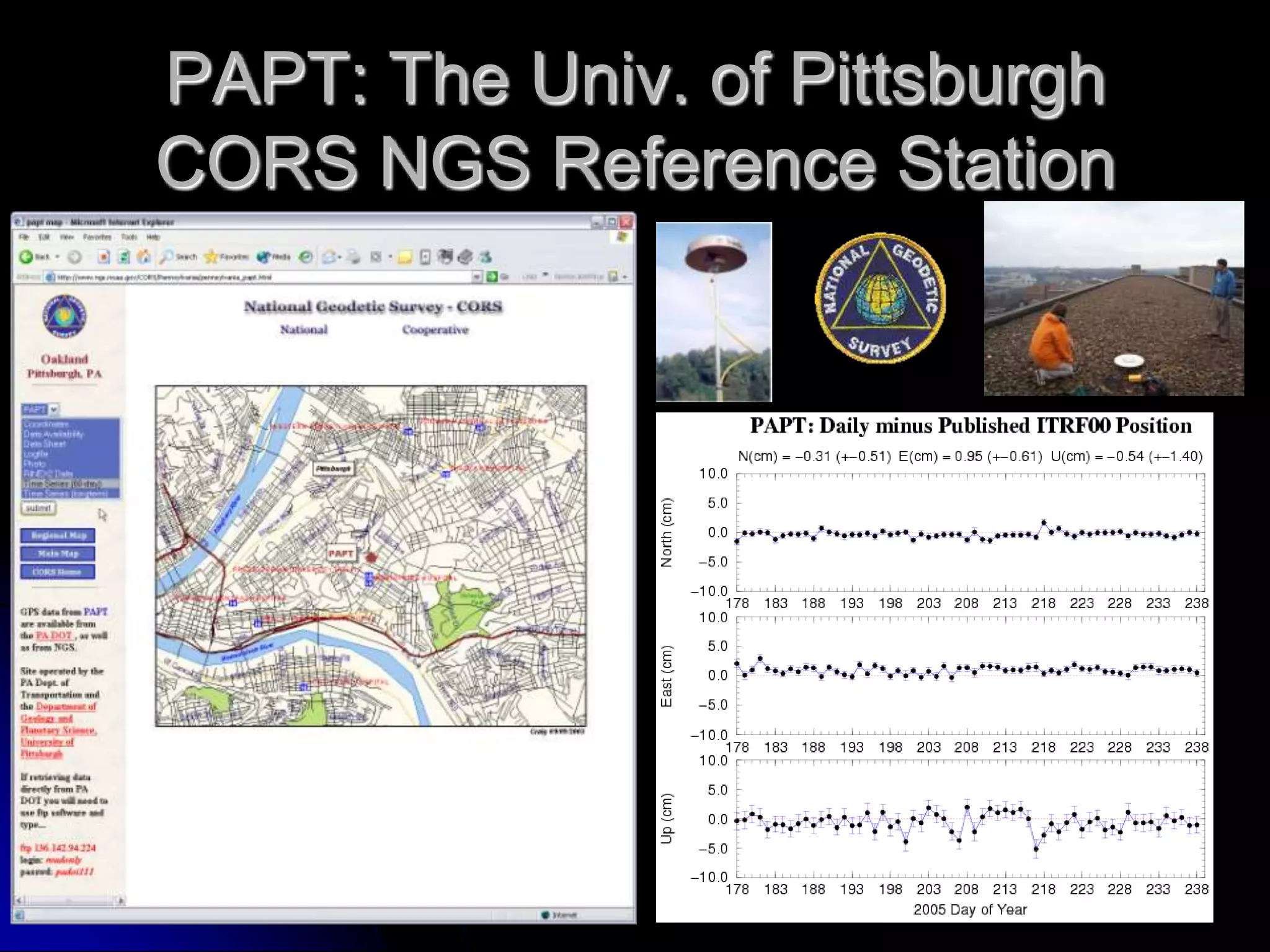
Task: Expand the Mail button dropdown arrow
Action: pos(340,257)
